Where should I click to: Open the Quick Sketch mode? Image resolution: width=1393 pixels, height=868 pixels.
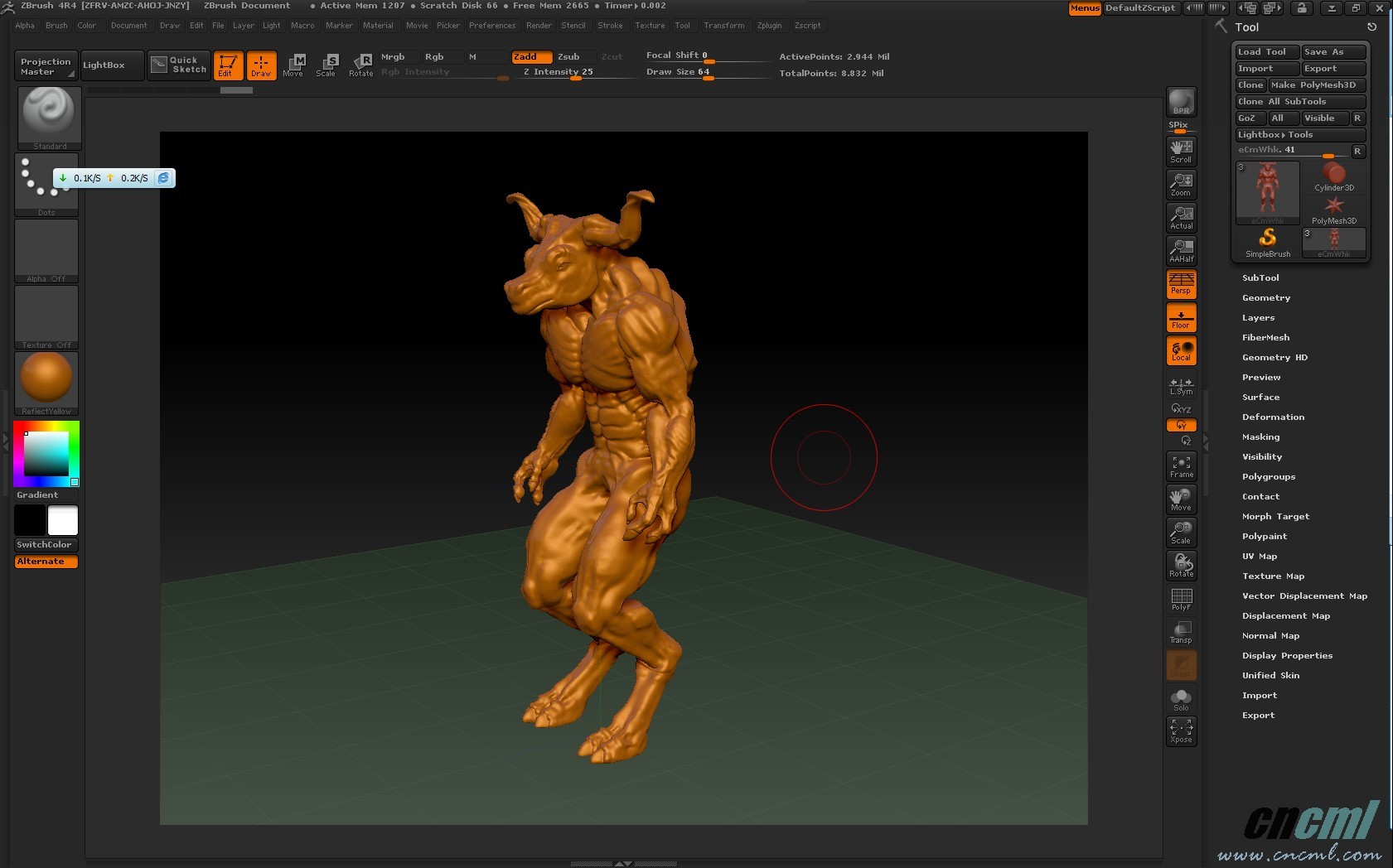click(x=179, y=65)
